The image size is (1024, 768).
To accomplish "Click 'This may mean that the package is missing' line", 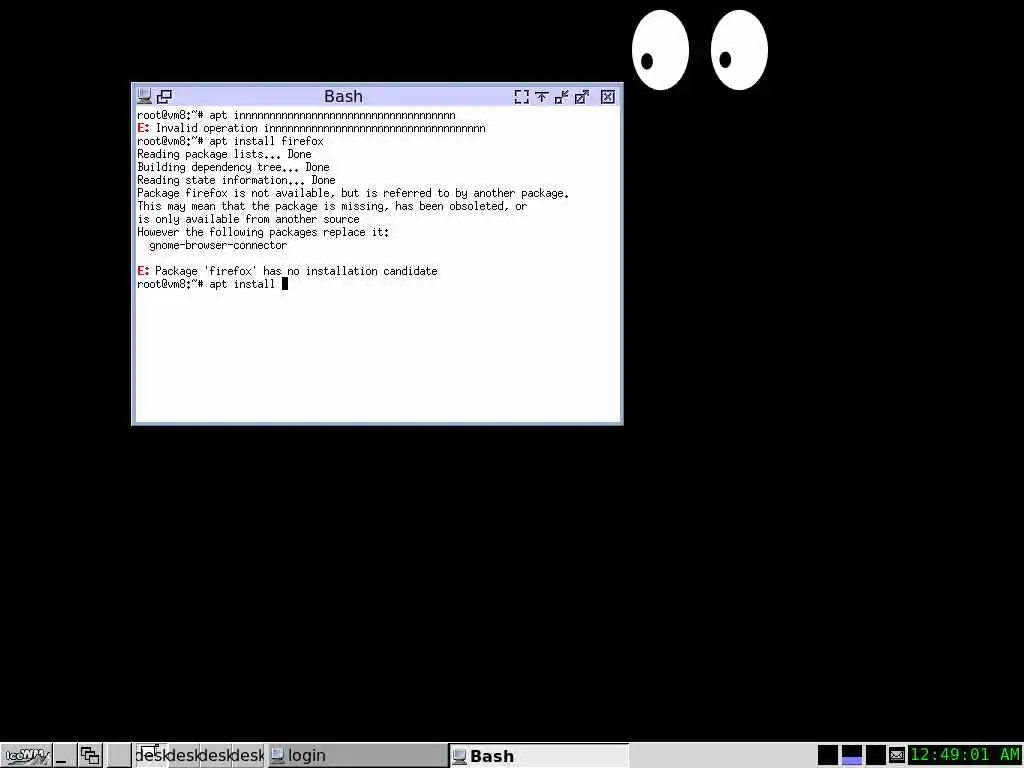I will [x=332, y=206].
